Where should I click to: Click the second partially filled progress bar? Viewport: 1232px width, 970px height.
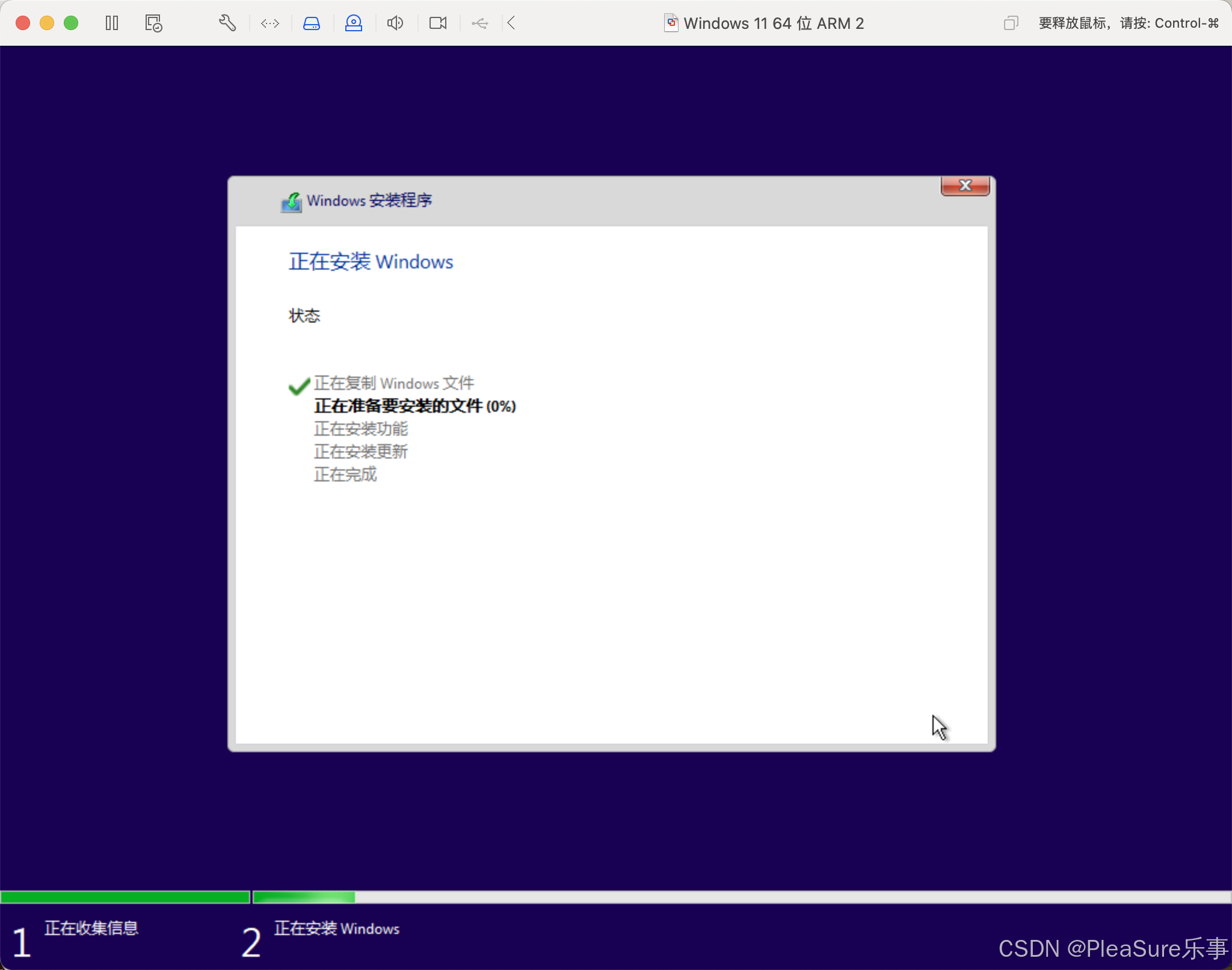click(742, 897)
